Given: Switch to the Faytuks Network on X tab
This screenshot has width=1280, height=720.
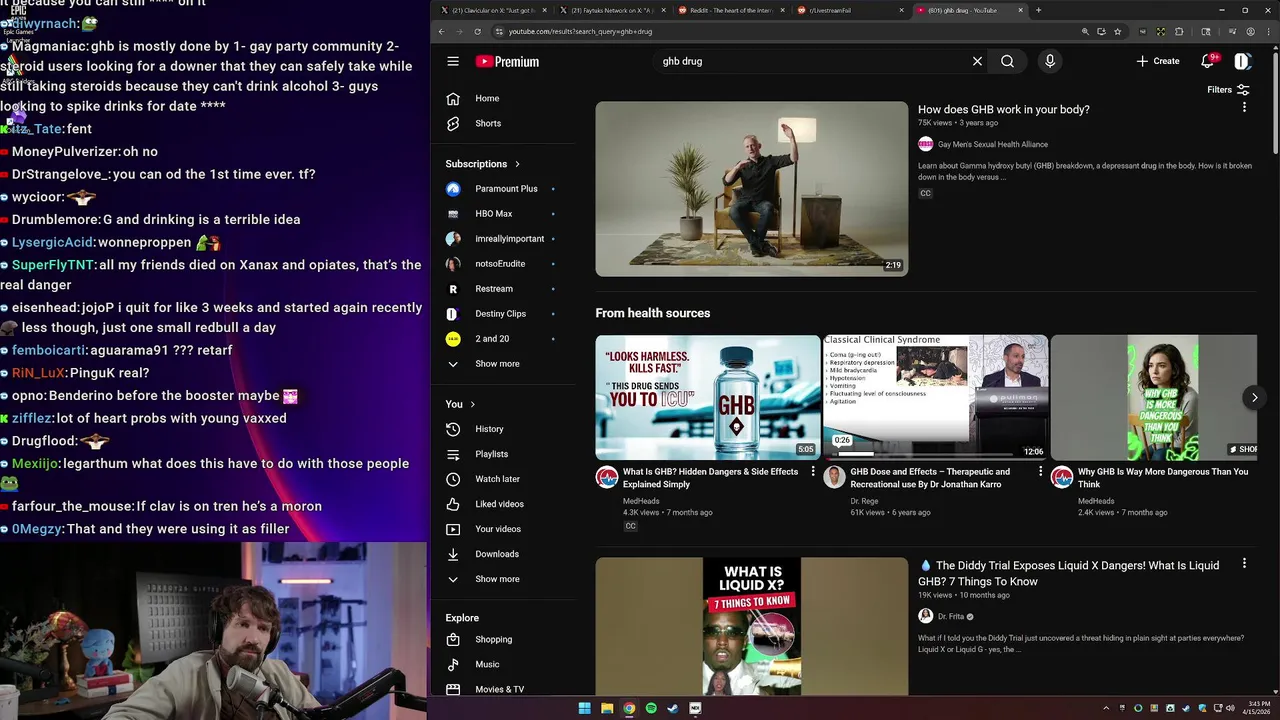Looking at the screenshot, I should (611, 10).
